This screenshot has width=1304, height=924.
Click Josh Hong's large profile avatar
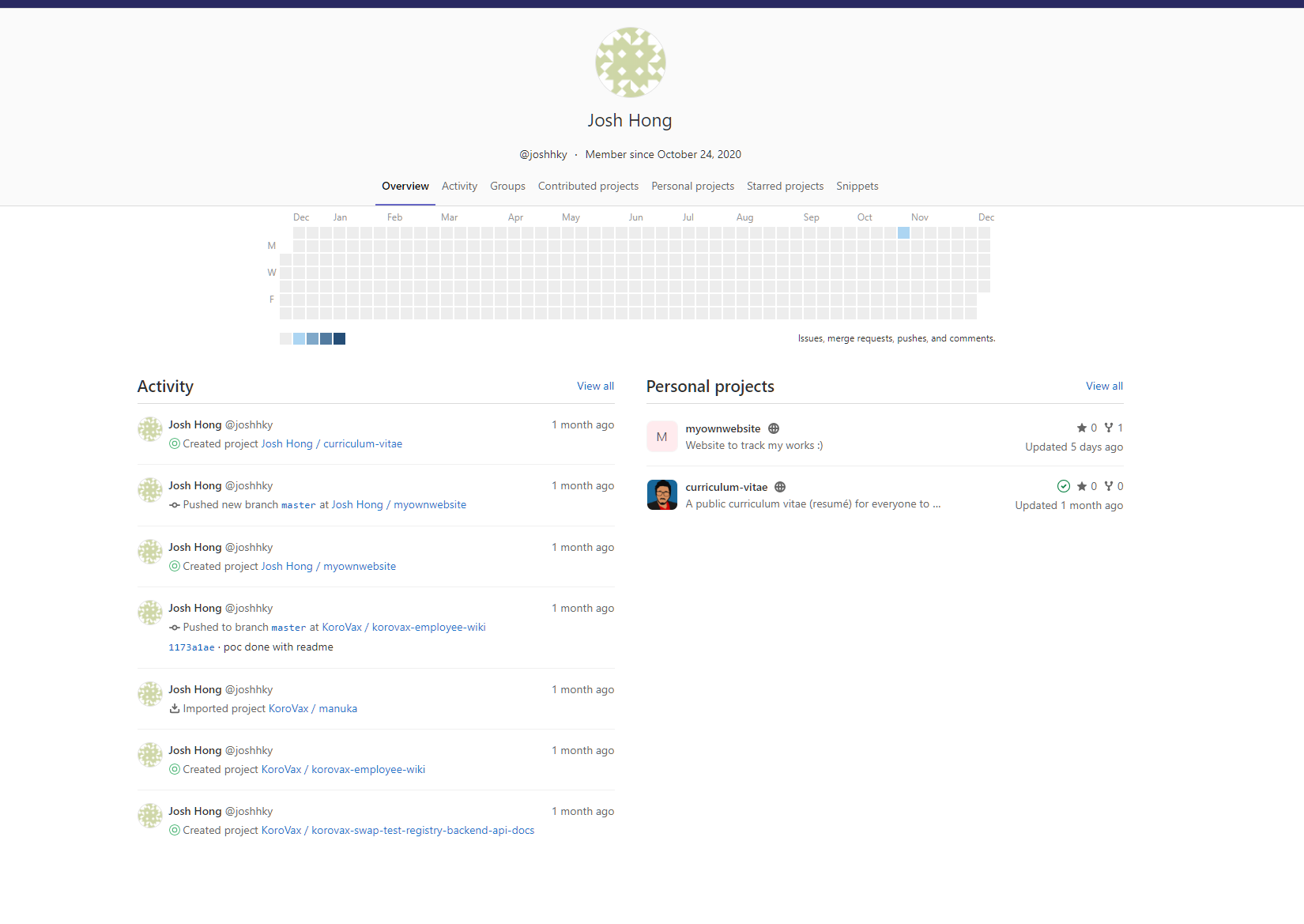click(630, 62)
